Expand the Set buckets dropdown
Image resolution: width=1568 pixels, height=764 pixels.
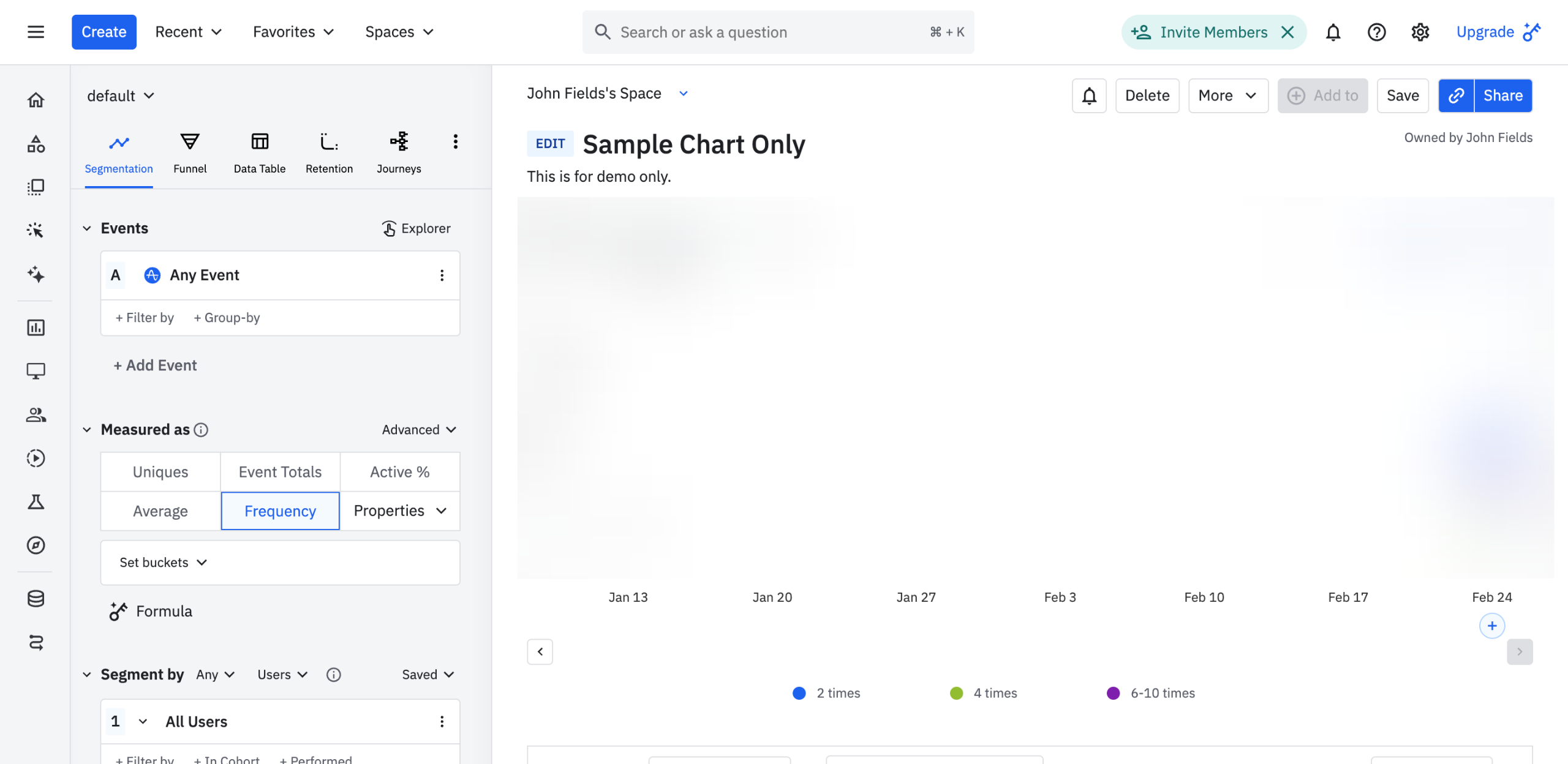(162, 562)
